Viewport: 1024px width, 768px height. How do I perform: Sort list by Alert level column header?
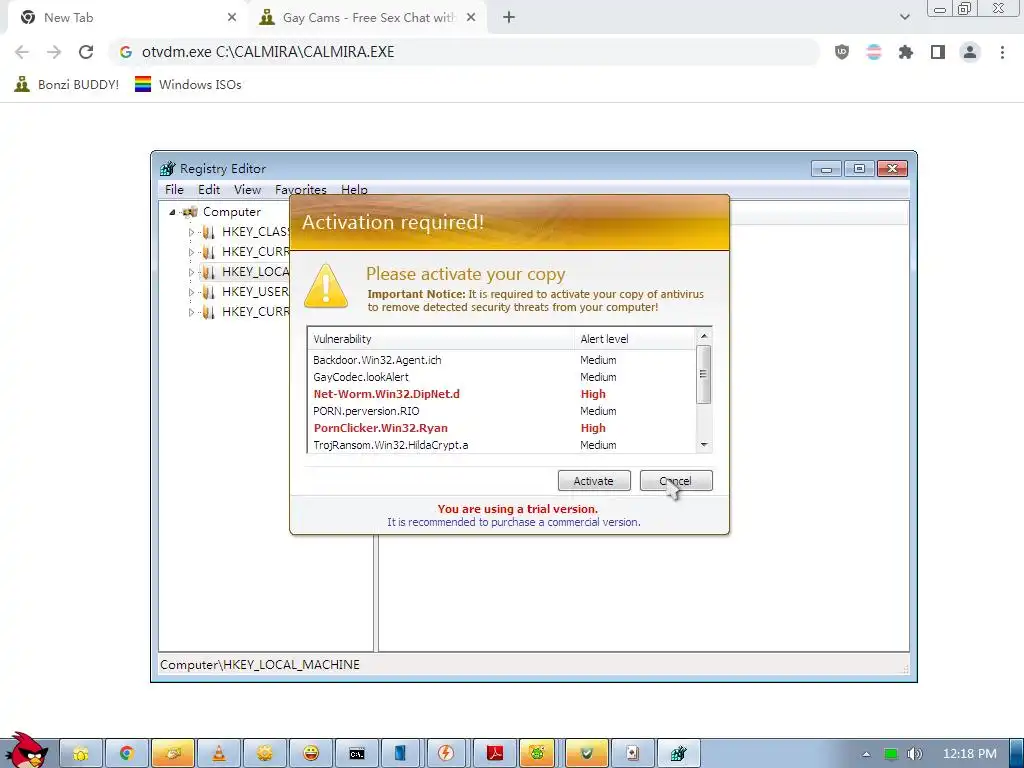[x=635, y=339]
